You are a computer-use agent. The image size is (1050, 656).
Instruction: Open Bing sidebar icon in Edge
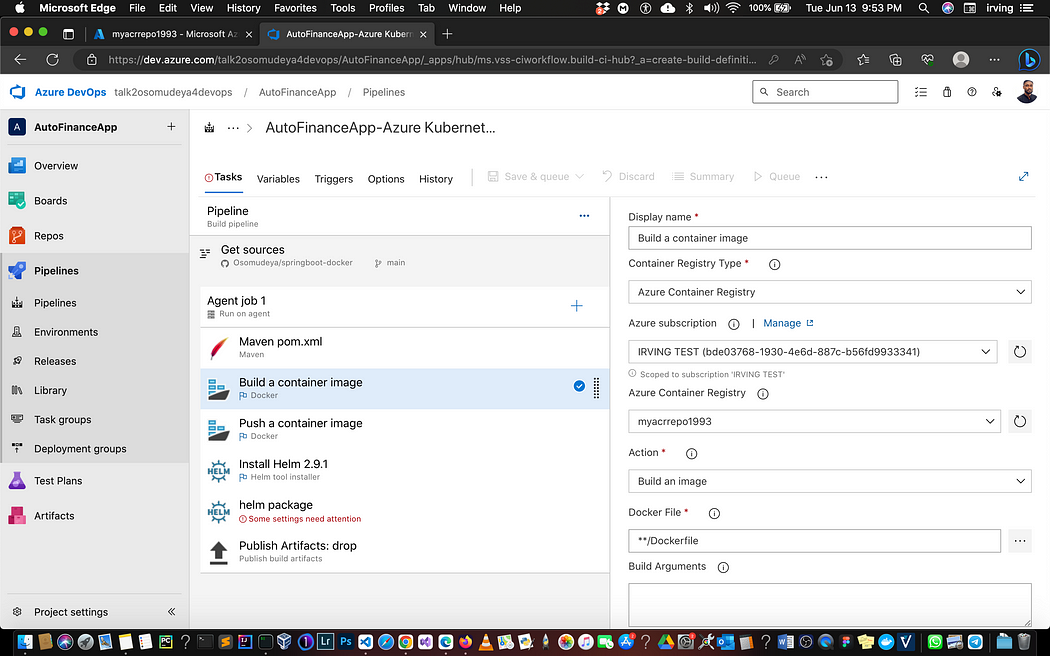pyautogui.click(x=1029, y=60)
